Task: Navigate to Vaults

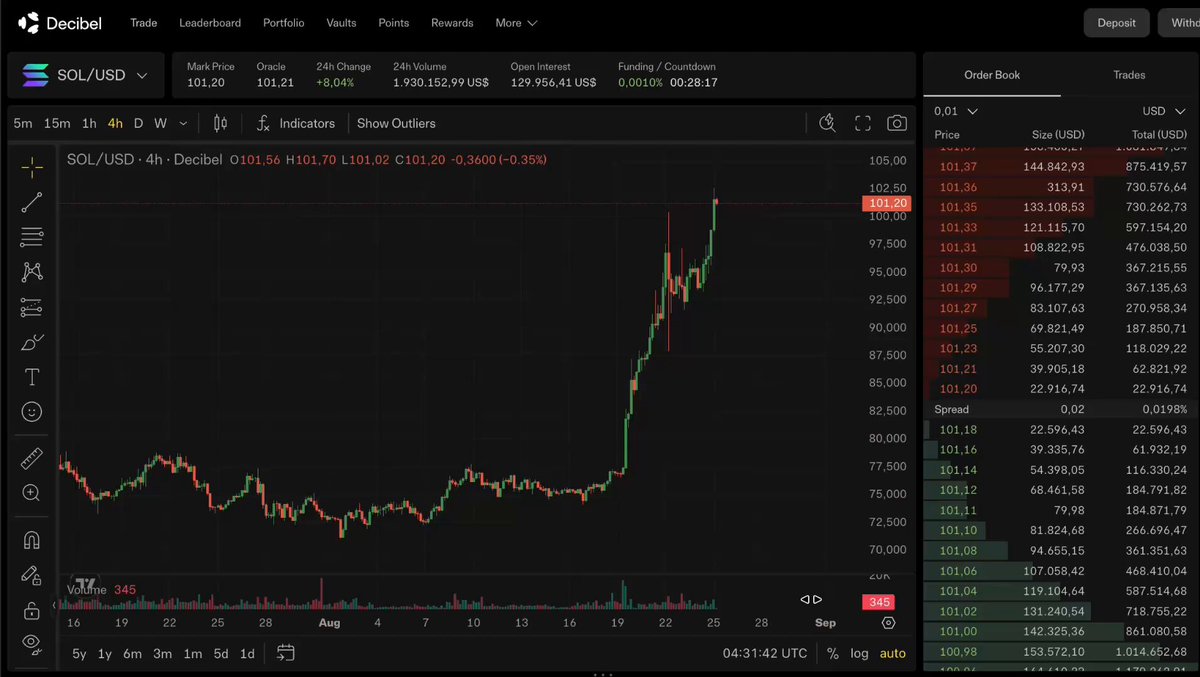Action: click(342, 22)
